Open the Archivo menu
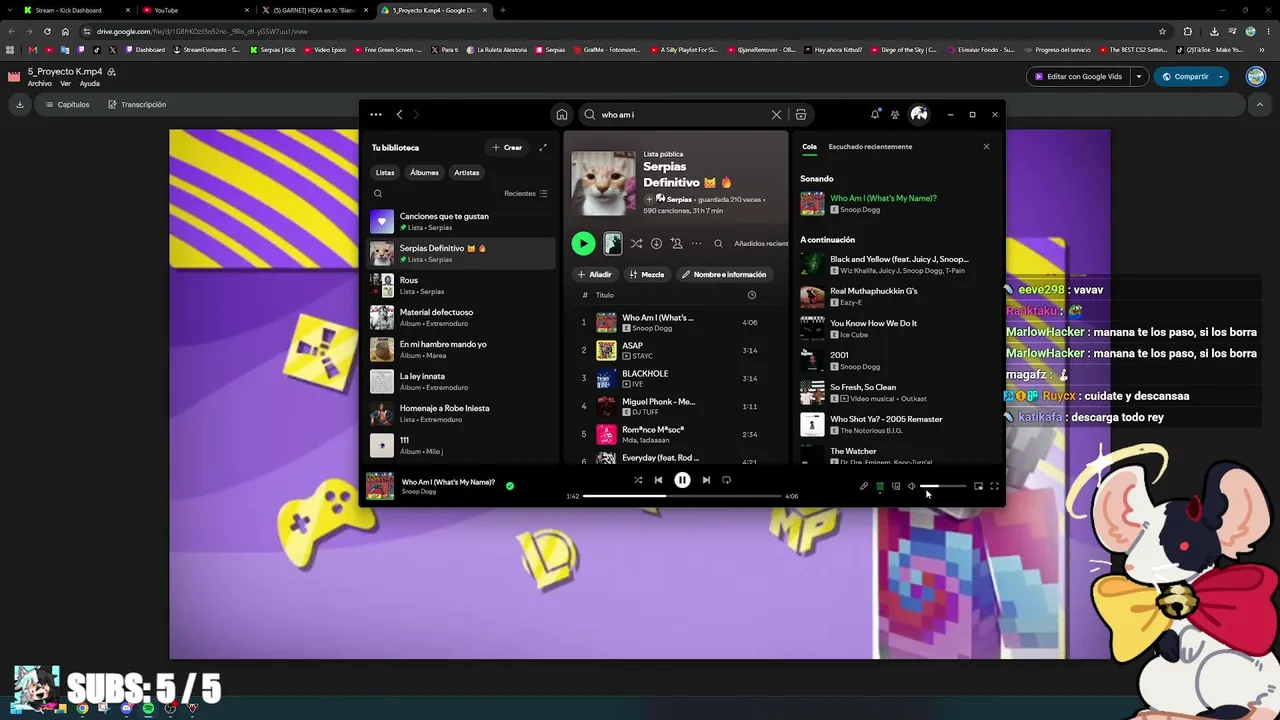 40,84
